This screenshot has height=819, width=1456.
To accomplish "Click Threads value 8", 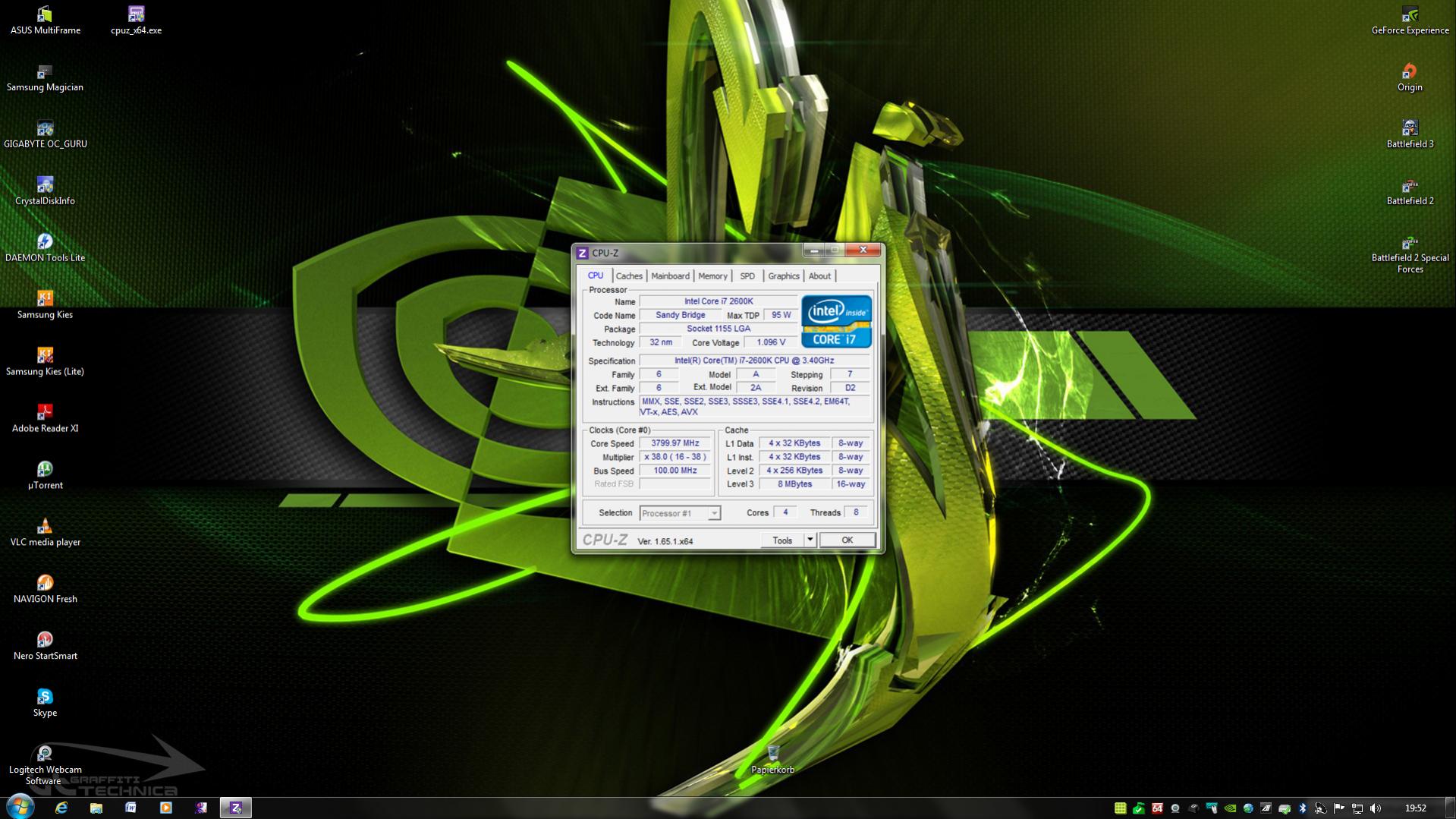I will click(x=856, y=512).
